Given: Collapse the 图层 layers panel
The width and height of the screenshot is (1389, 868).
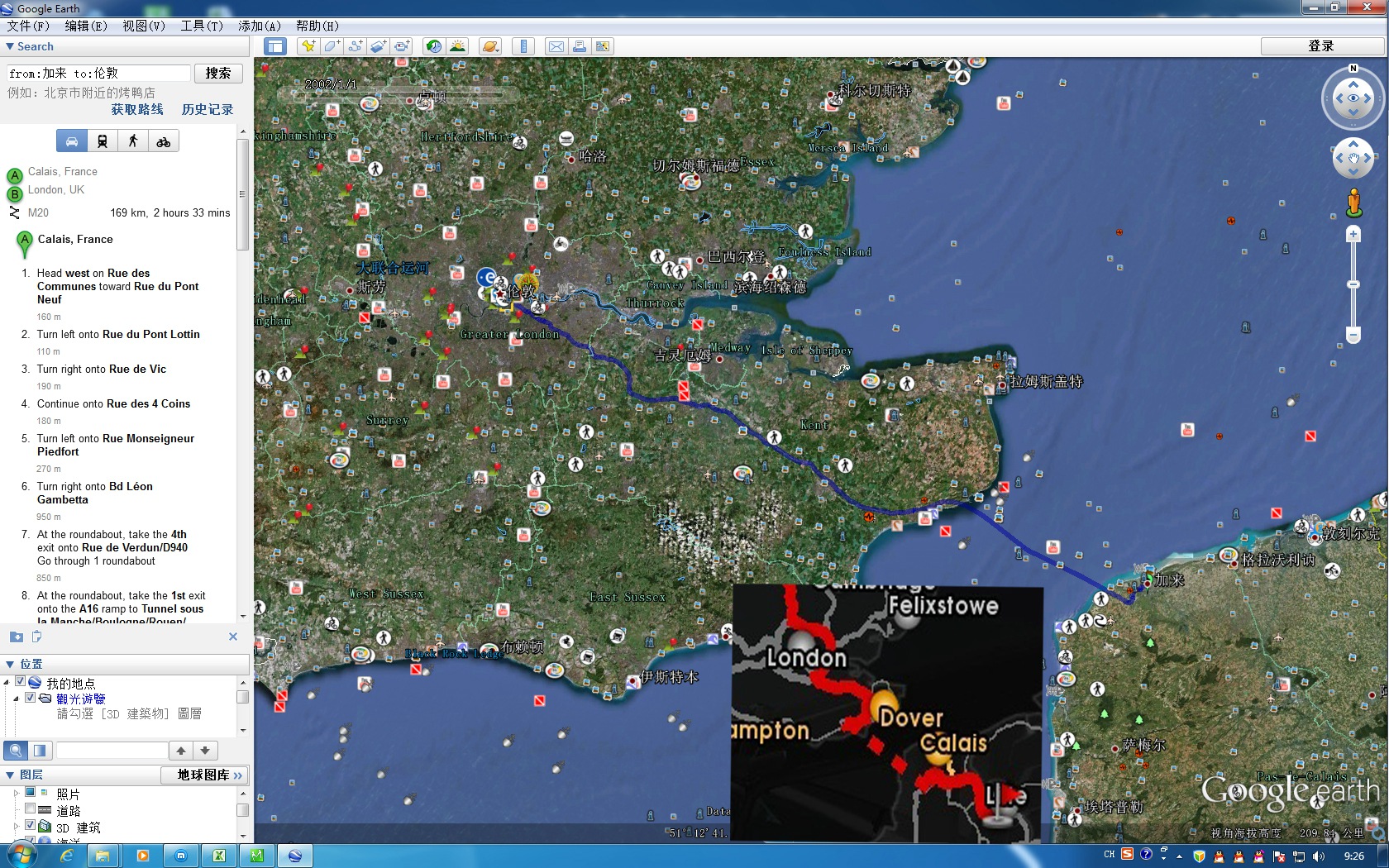Looking at the screenshot, I should [x=10, y=775].
